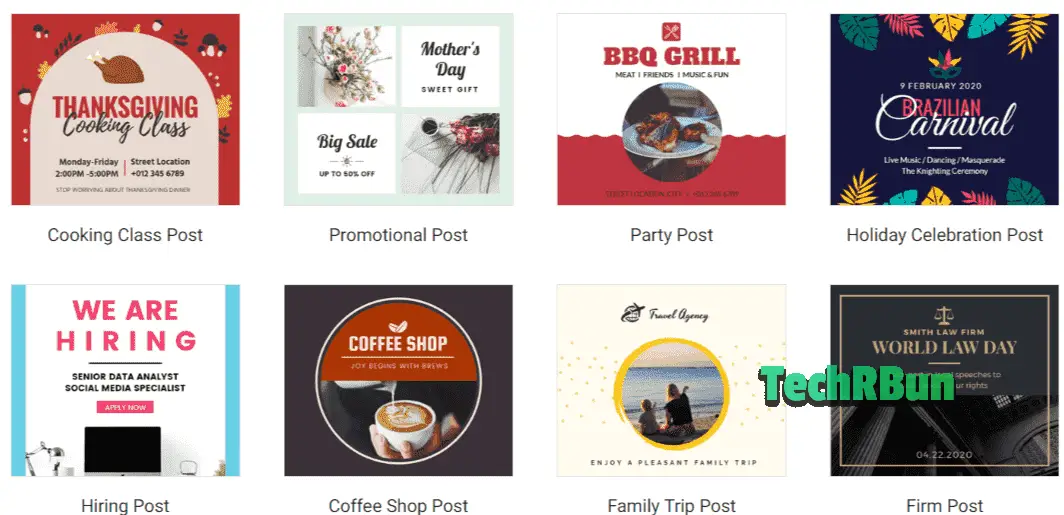Click the roast turkey icon on Thanksgiving template
This screenshot has height=515, width=1064.
[x=121, y=67]
